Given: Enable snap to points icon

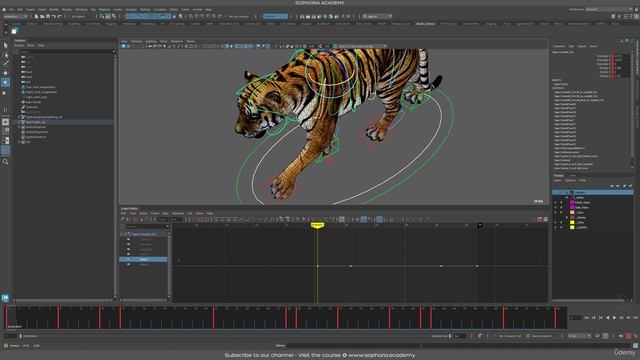Looking at the screenshot, I should coord(202,16).
